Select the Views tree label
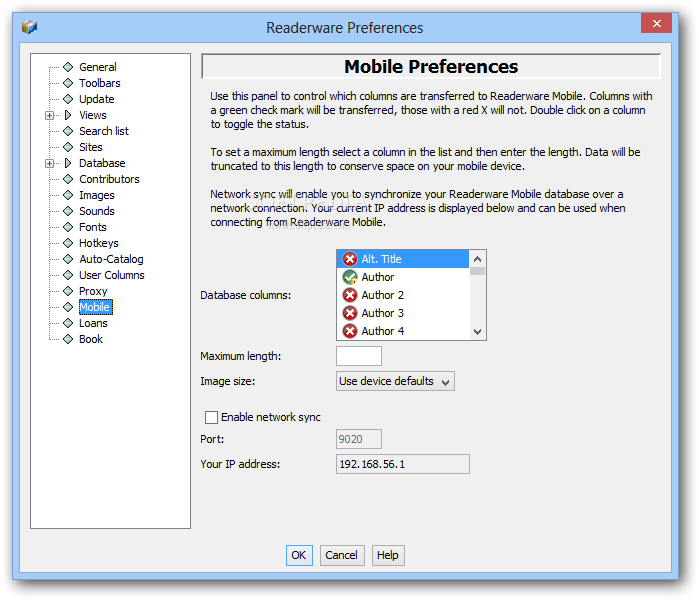This screenshot has height=600, width=699. coord(93,115)
